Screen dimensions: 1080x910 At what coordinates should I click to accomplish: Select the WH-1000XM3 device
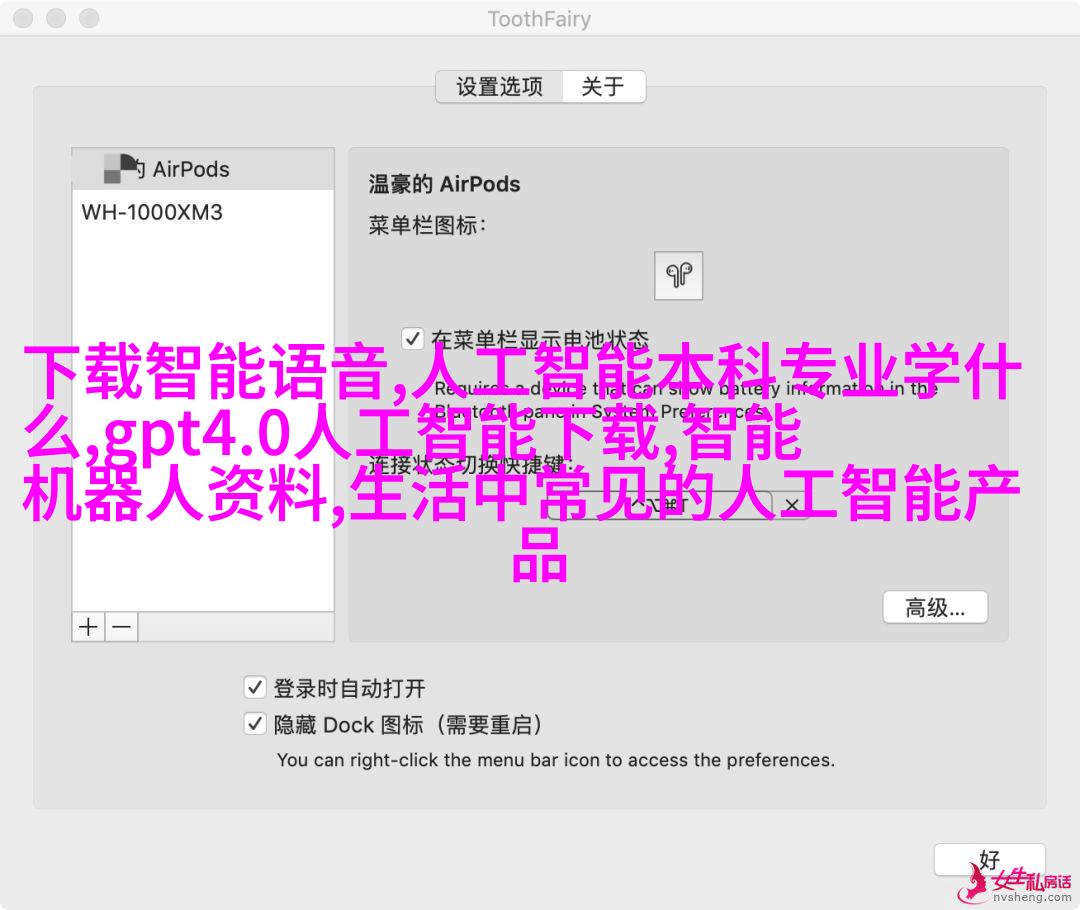pos(202,212)
